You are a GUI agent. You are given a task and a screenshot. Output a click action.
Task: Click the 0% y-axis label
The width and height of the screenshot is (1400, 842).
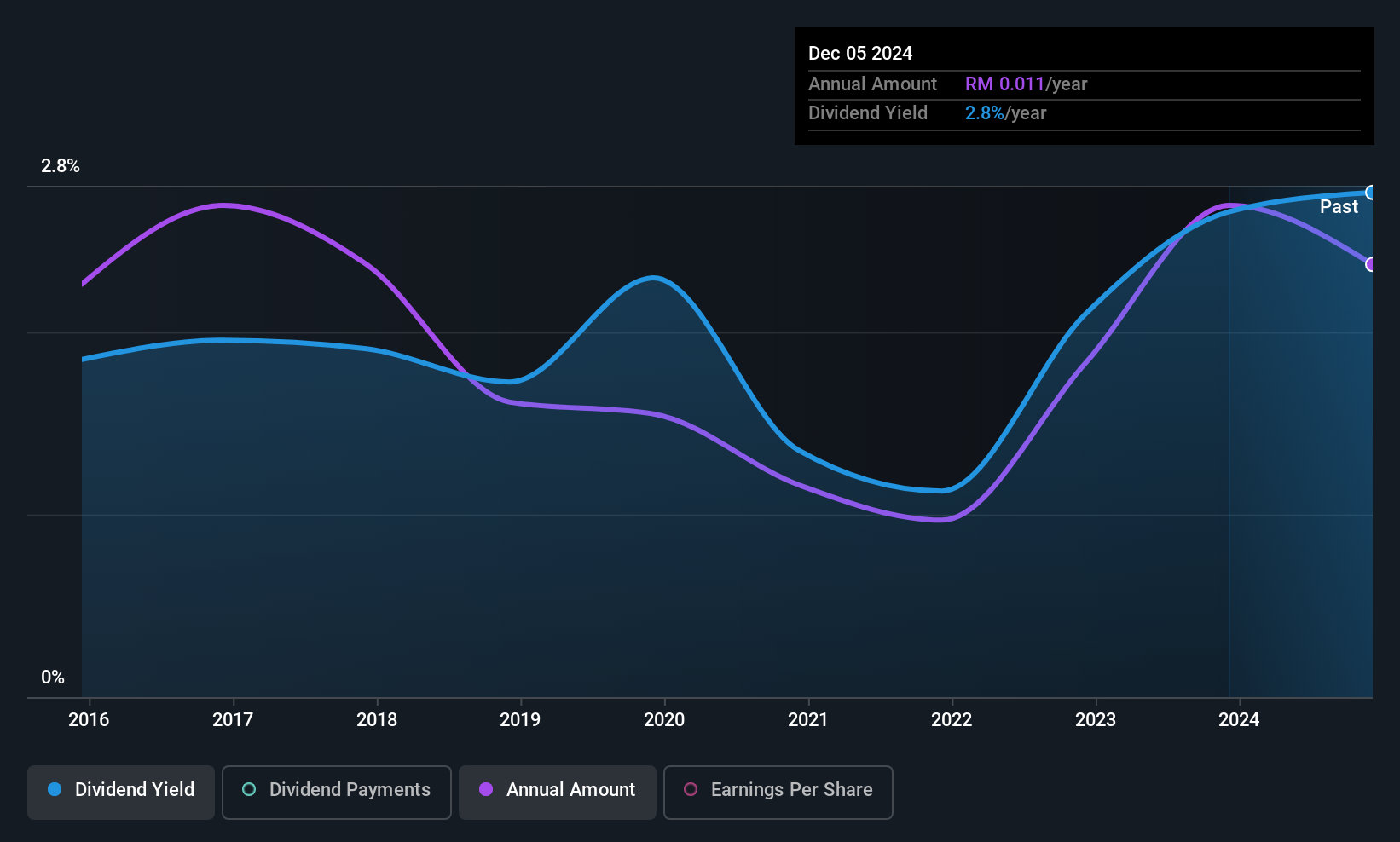53,678
